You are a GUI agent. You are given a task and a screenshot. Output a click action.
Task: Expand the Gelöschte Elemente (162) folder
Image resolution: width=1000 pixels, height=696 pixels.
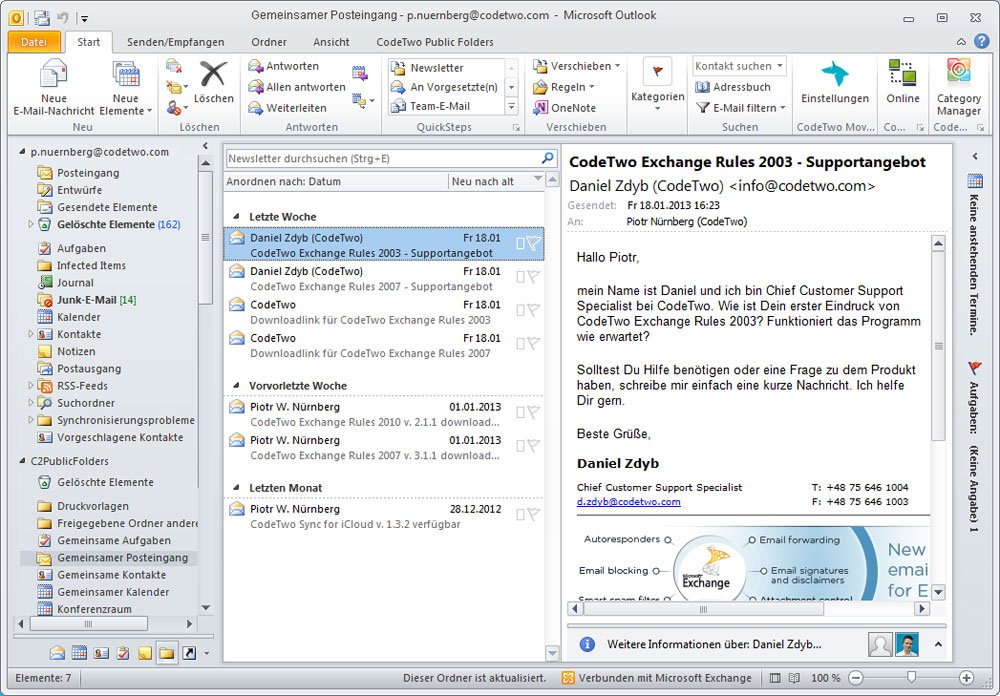(30, 224)
